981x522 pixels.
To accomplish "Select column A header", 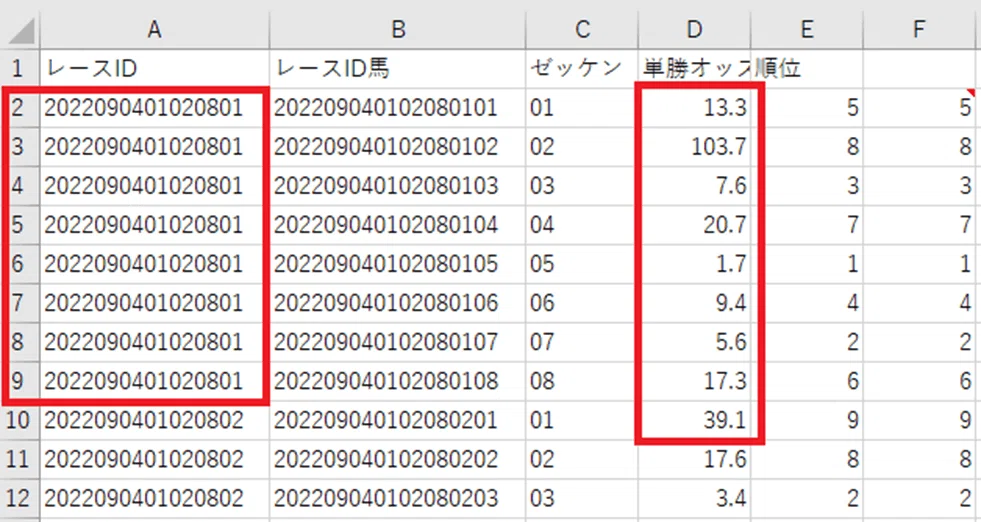I will click(155, 29).
